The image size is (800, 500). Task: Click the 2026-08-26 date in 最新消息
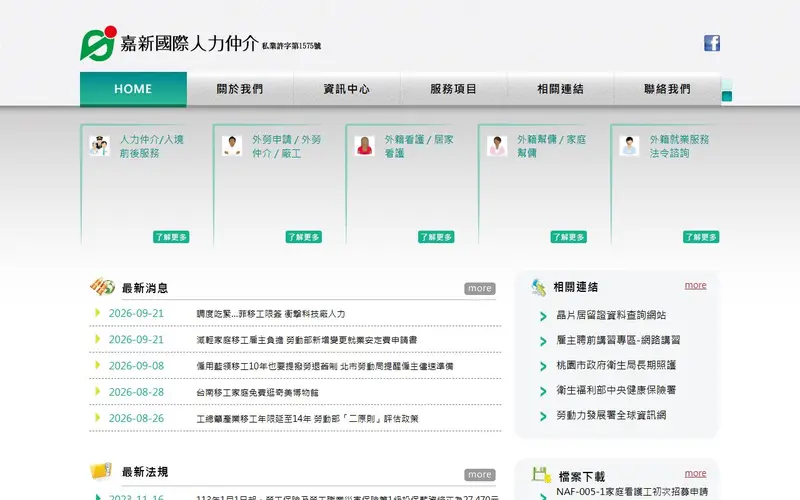pos(136,418)
